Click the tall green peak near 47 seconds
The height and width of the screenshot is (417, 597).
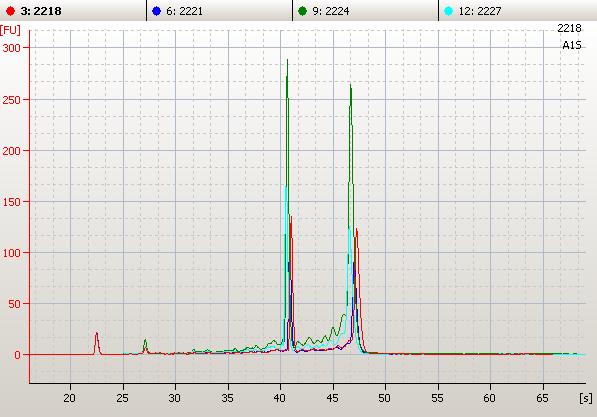(x=351, y=86)
